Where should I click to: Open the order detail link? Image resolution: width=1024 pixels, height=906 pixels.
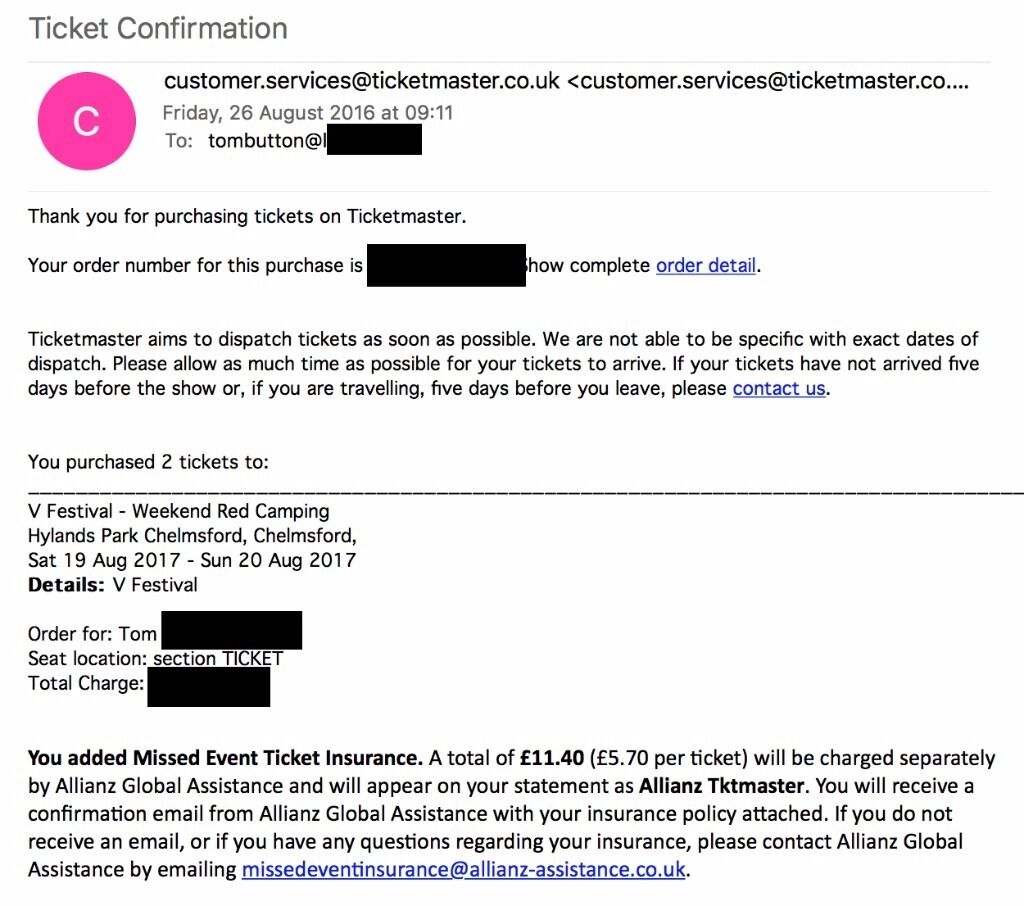point(706,265)
